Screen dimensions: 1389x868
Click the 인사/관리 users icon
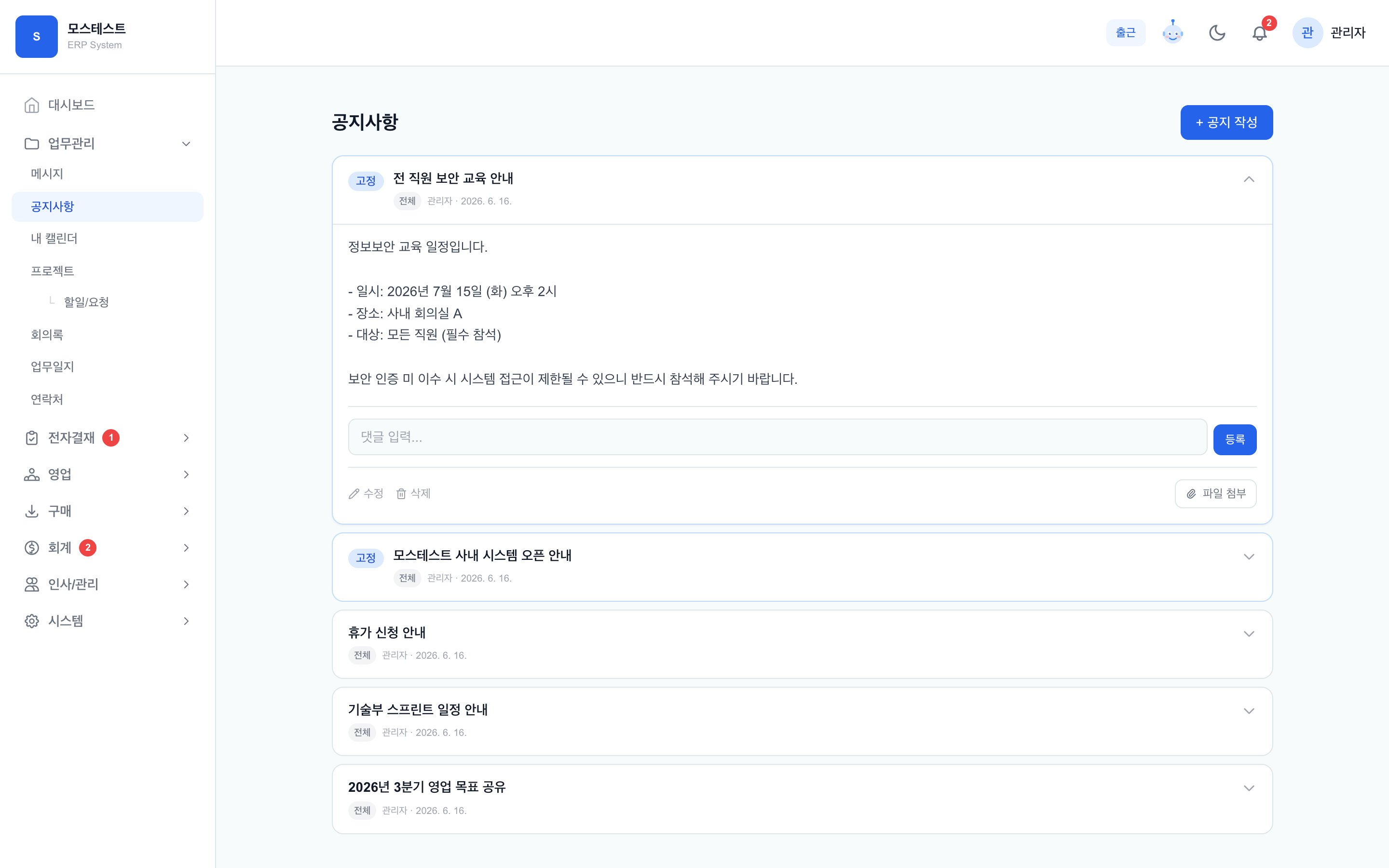(31, 584)
